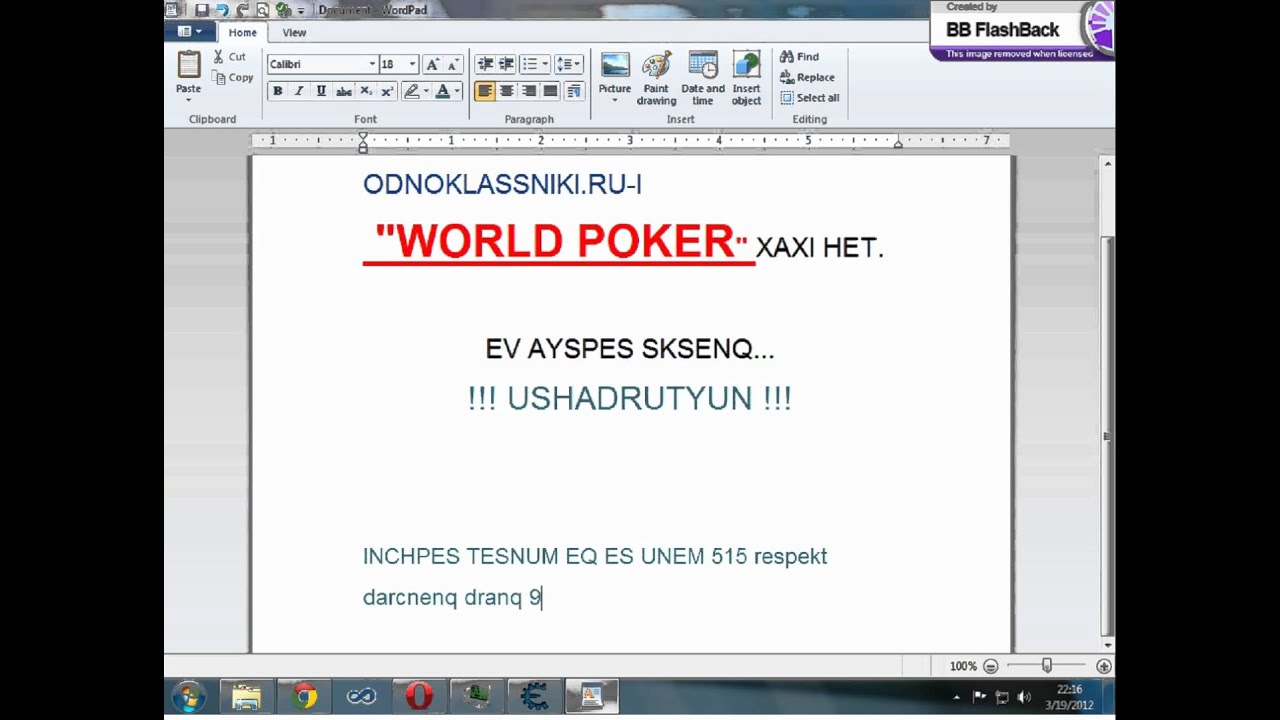Screen dimensions: 1280x720
Task: Apply the font text color
Action: click(x=442, y=91)
